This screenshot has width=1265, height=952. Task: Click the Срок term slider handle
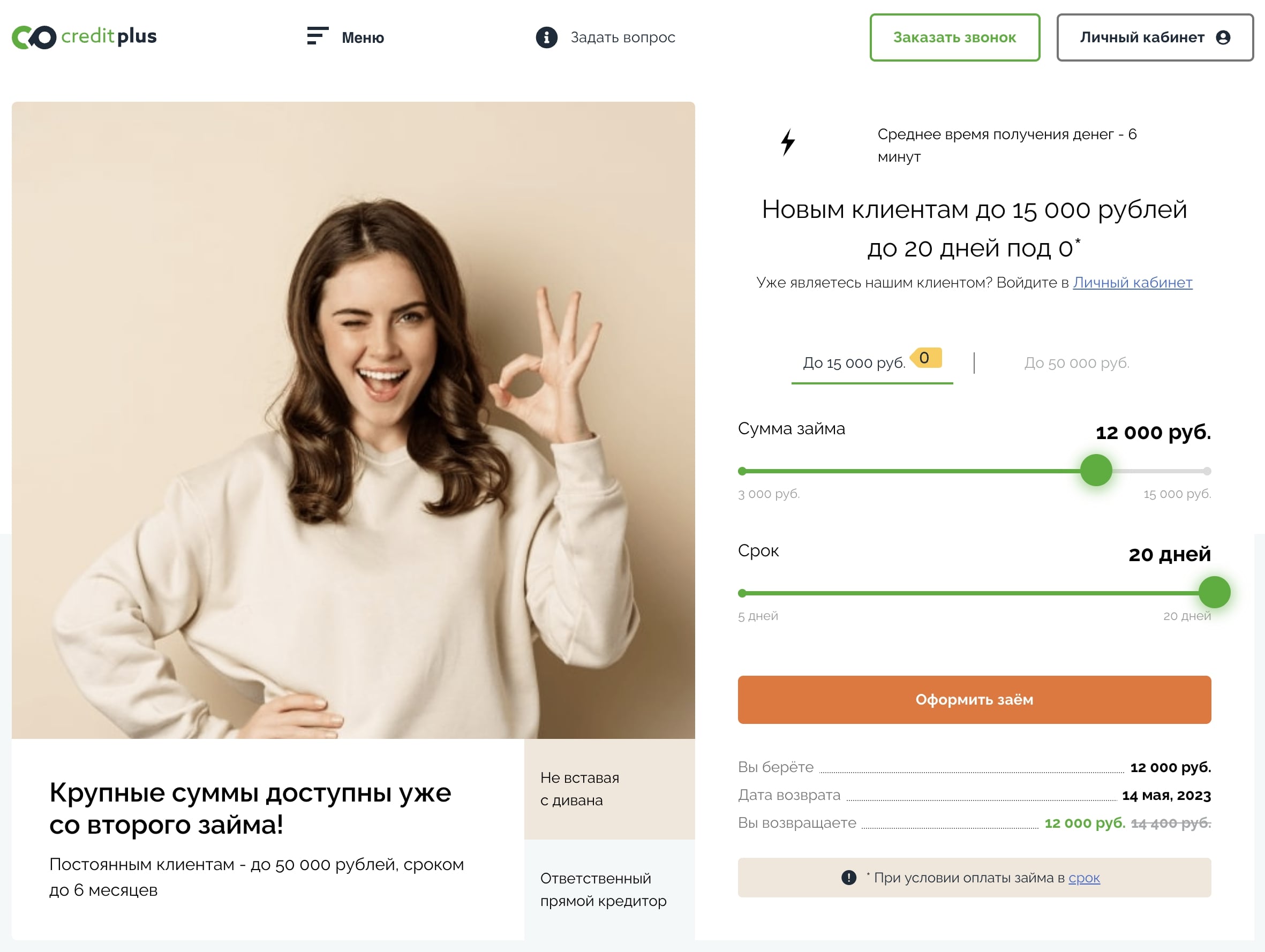pyautogui.click(x=1214, y=592)
